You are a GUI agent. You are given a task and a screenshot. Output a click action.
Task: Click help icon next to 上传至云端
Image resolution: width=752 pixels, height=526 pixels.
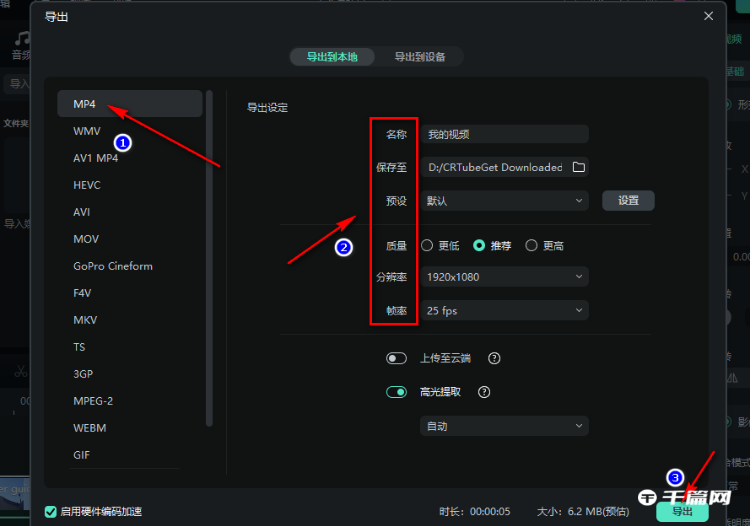[494, 359]
